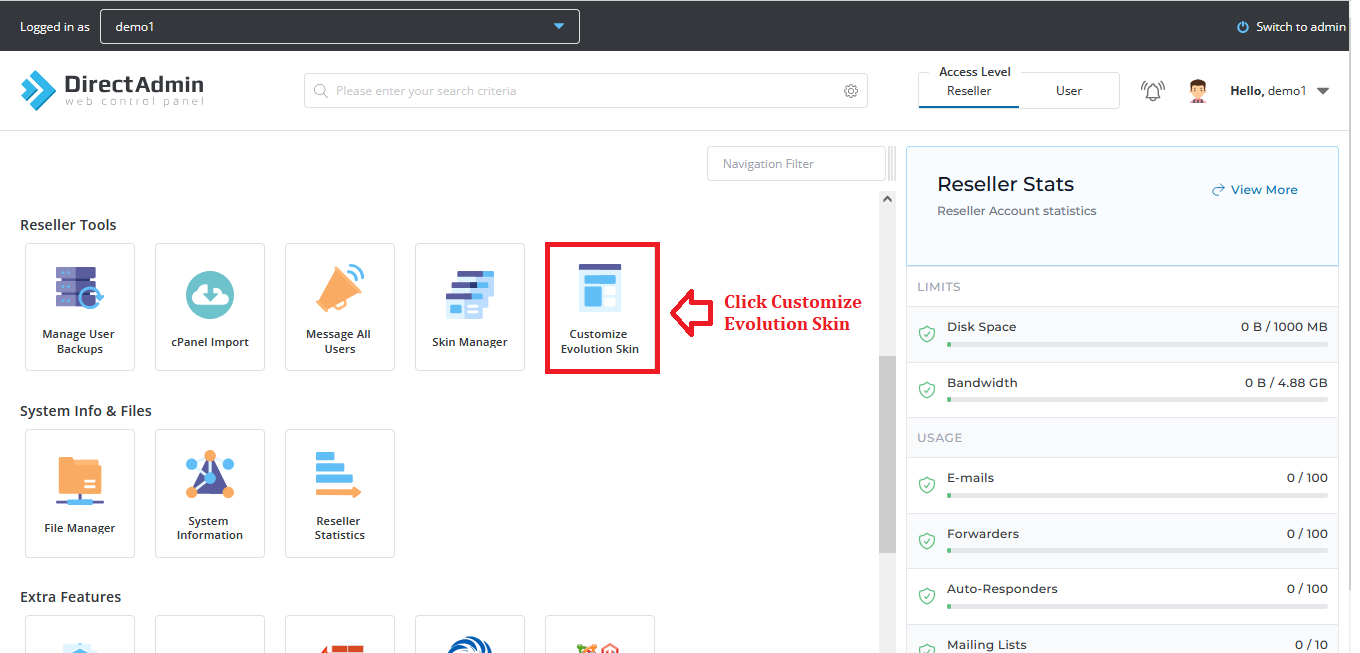Image resolution: width=1360 pixels, height=653 pixels.
Task: Open Reseller Statistics
Action: (340, 493)
